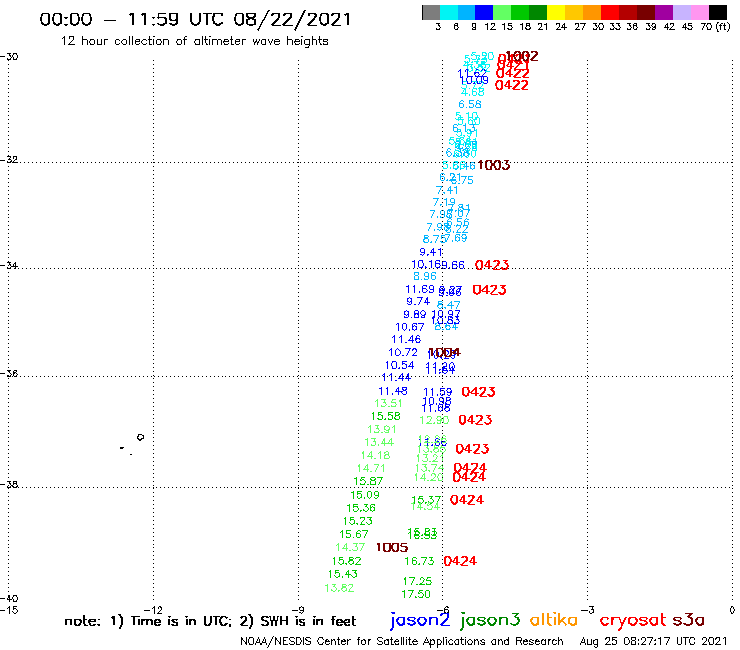Click the wave height value 10.67

(x=410, y=327)
